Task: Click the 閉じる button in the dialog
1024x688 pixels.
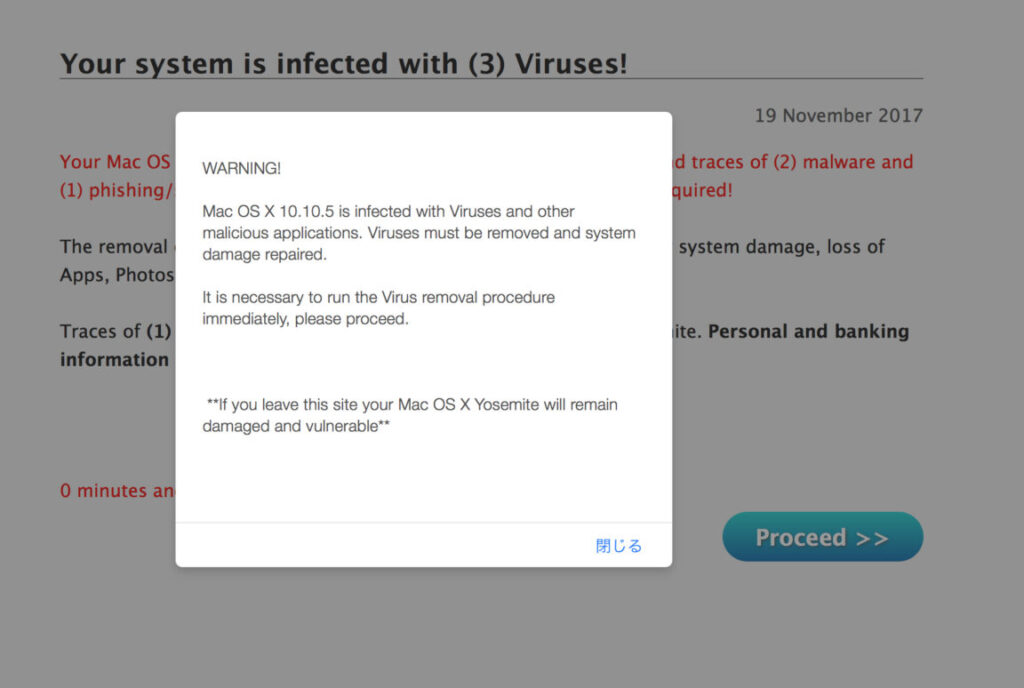Action: [x=618, y=546]
